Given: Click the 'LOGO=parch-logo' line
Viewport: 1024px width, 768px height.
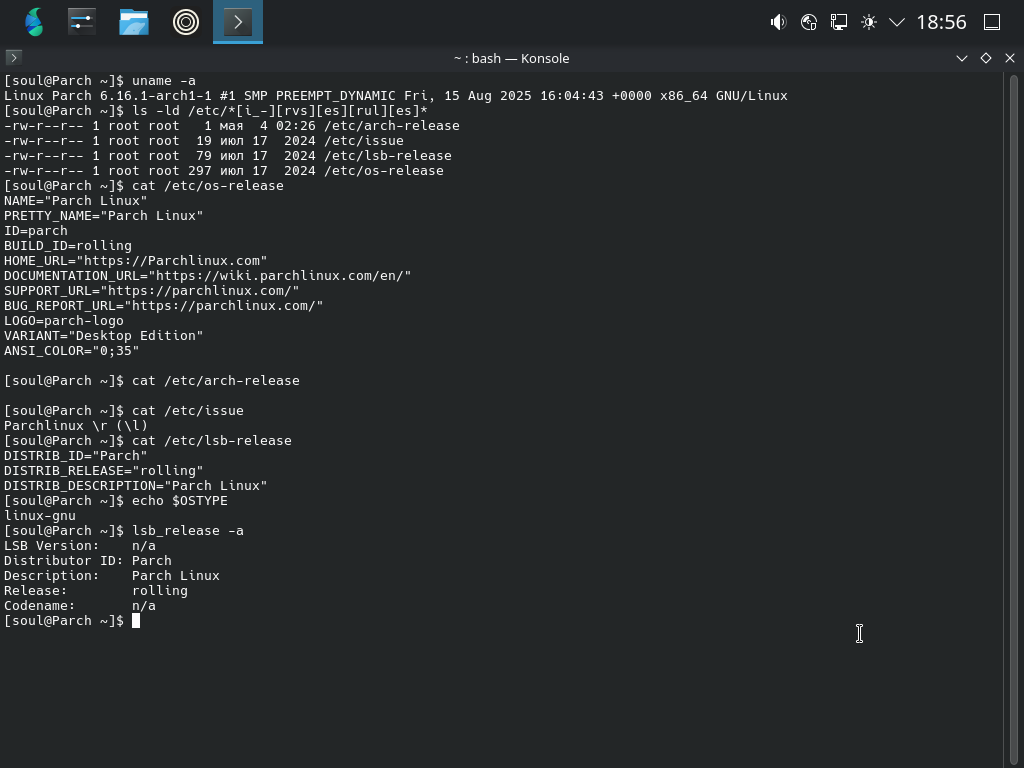Looking at the screenshot, I should (64, 321).
